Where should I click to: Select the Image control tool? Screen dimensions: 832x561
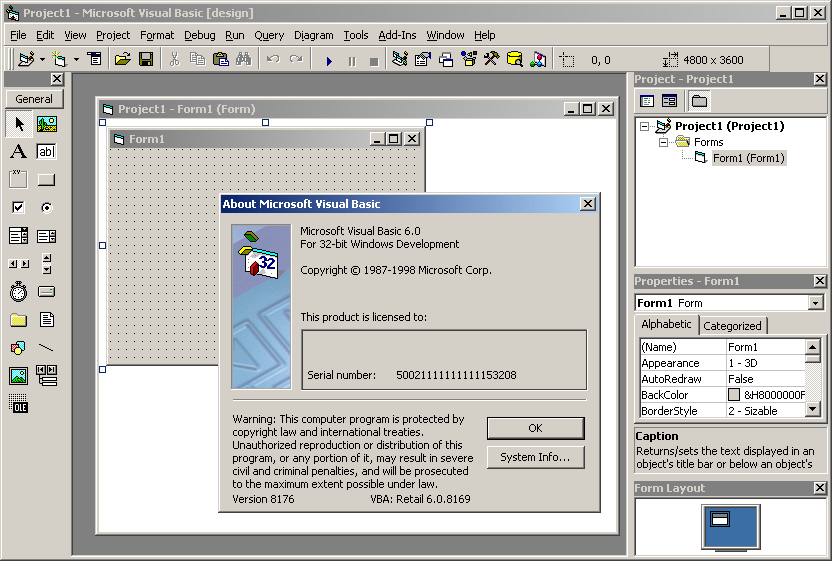coord(19,375)
